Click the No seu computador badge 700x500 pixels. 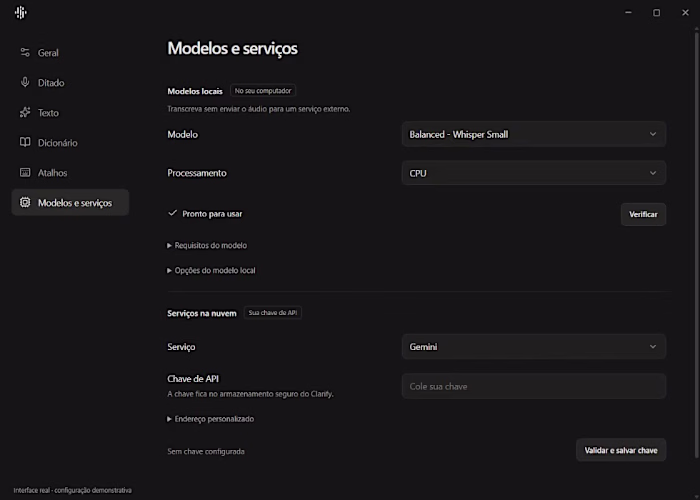pyautogui.click(x=263, y=91)
